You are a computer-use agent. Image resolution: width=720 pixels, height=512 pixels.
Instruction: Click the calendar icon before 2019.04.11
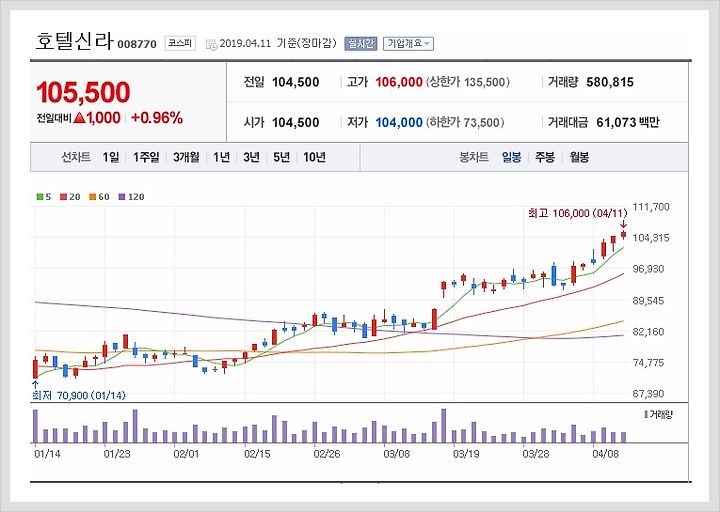click(211, 45)
